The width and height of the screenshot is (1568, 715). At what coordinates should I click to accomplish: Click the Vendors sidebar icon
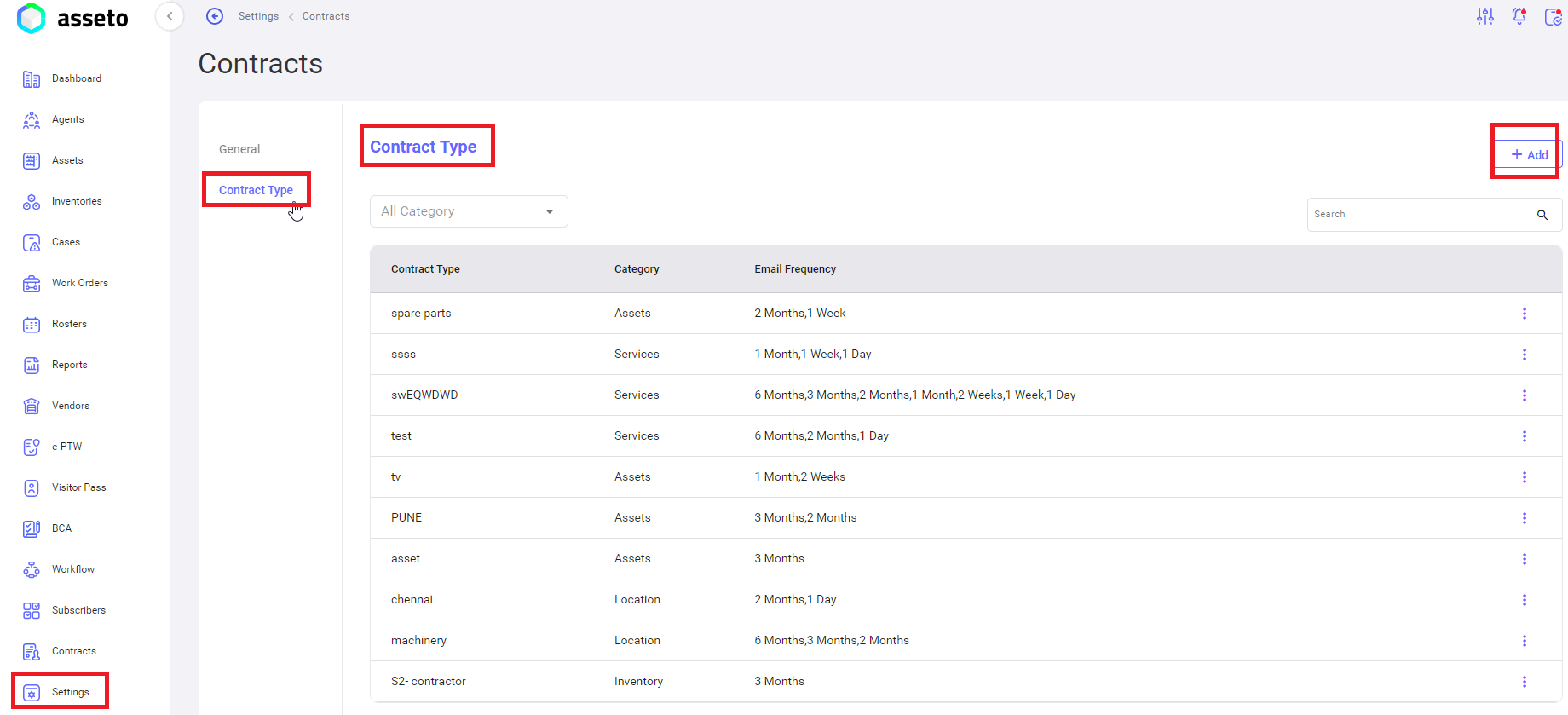click(32, 407)
